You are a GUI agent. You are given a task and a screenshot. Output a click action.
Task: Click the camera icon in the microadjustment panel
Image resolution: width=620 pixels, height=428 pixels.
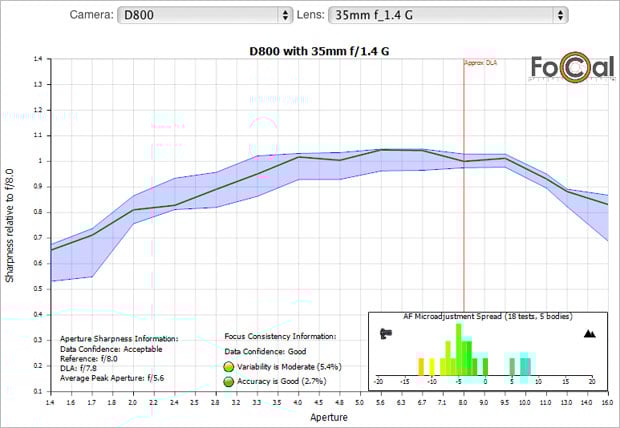click(386, 333)
